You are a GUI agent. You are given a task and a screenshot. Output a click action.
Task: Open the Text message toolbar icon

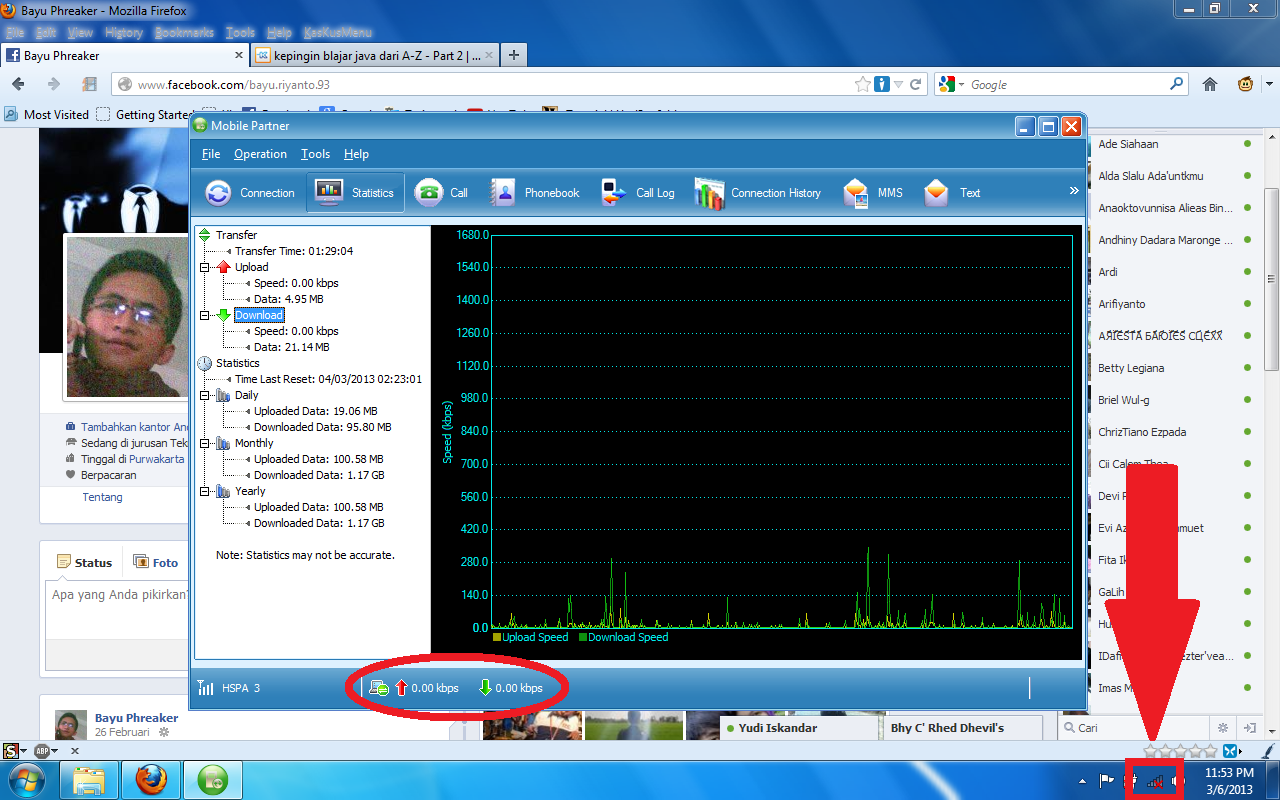coord(952,193)
